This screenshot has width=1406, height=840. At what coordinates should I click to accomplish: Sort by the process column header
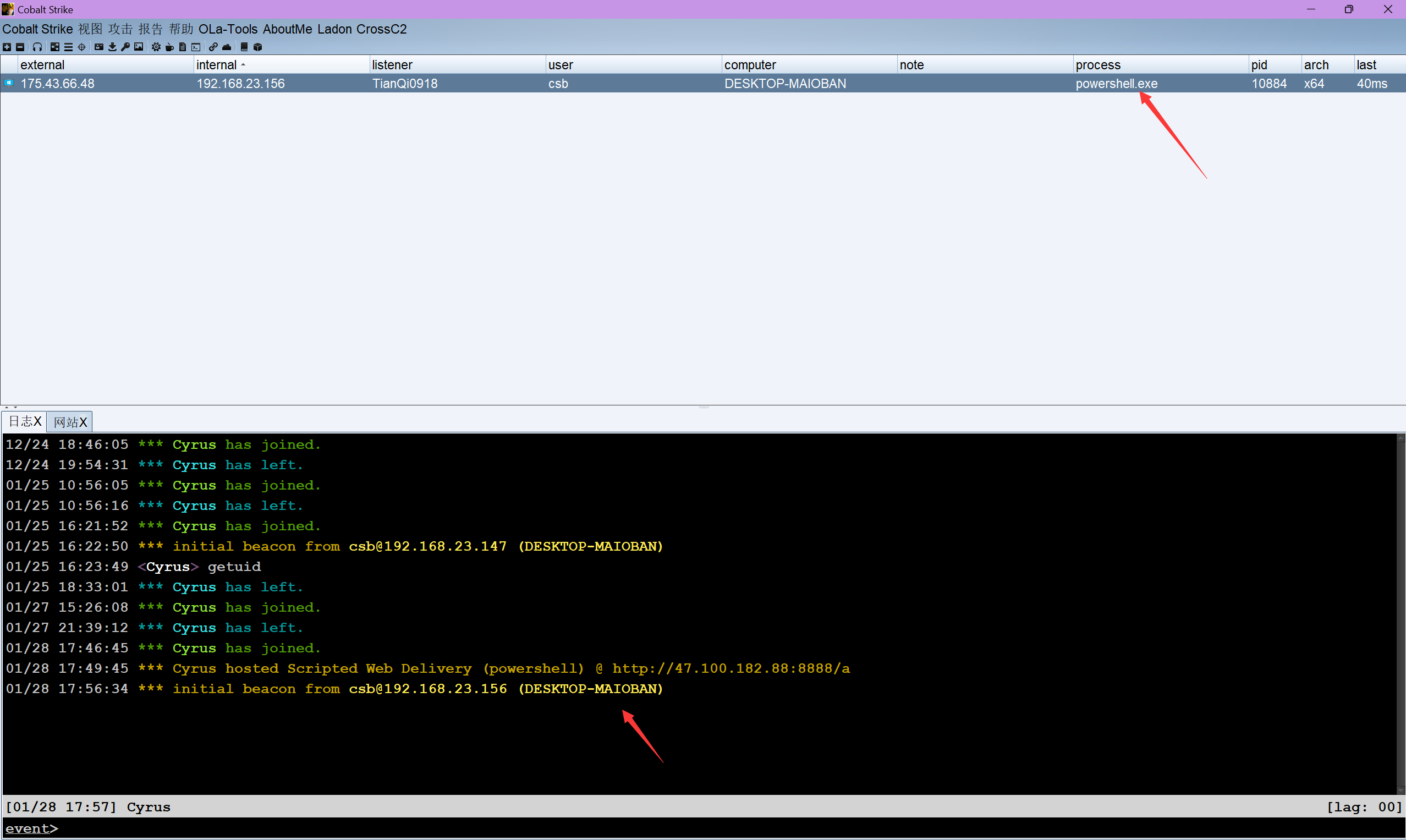pos(1160,64)
